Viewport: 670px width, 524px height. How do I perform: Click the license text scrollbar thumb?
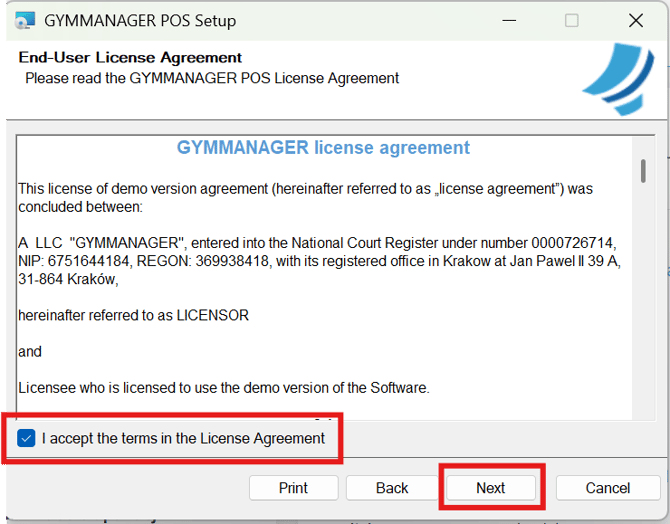643,171
